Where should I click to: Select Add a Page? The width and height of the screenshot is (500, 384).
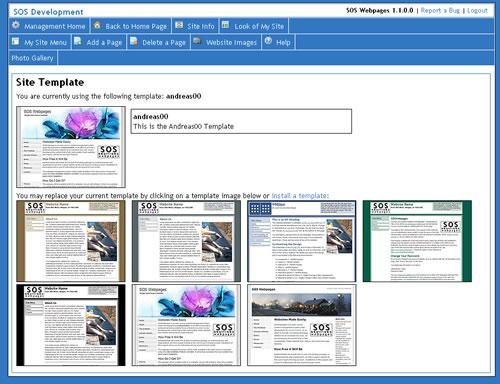pyautogui.click(x=104, y=43)
